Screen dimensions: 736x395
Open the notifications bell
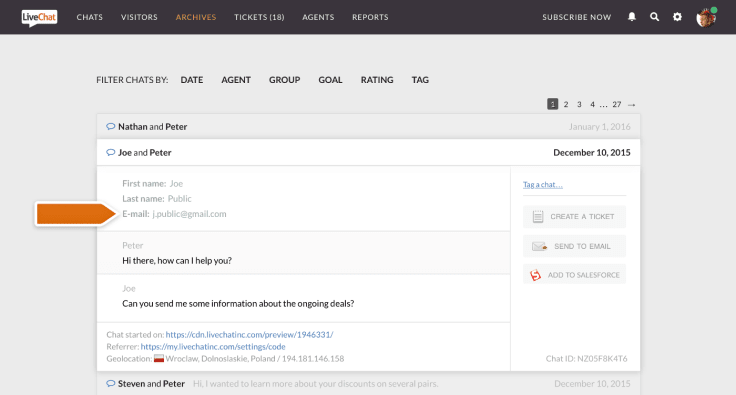(632, 17)
